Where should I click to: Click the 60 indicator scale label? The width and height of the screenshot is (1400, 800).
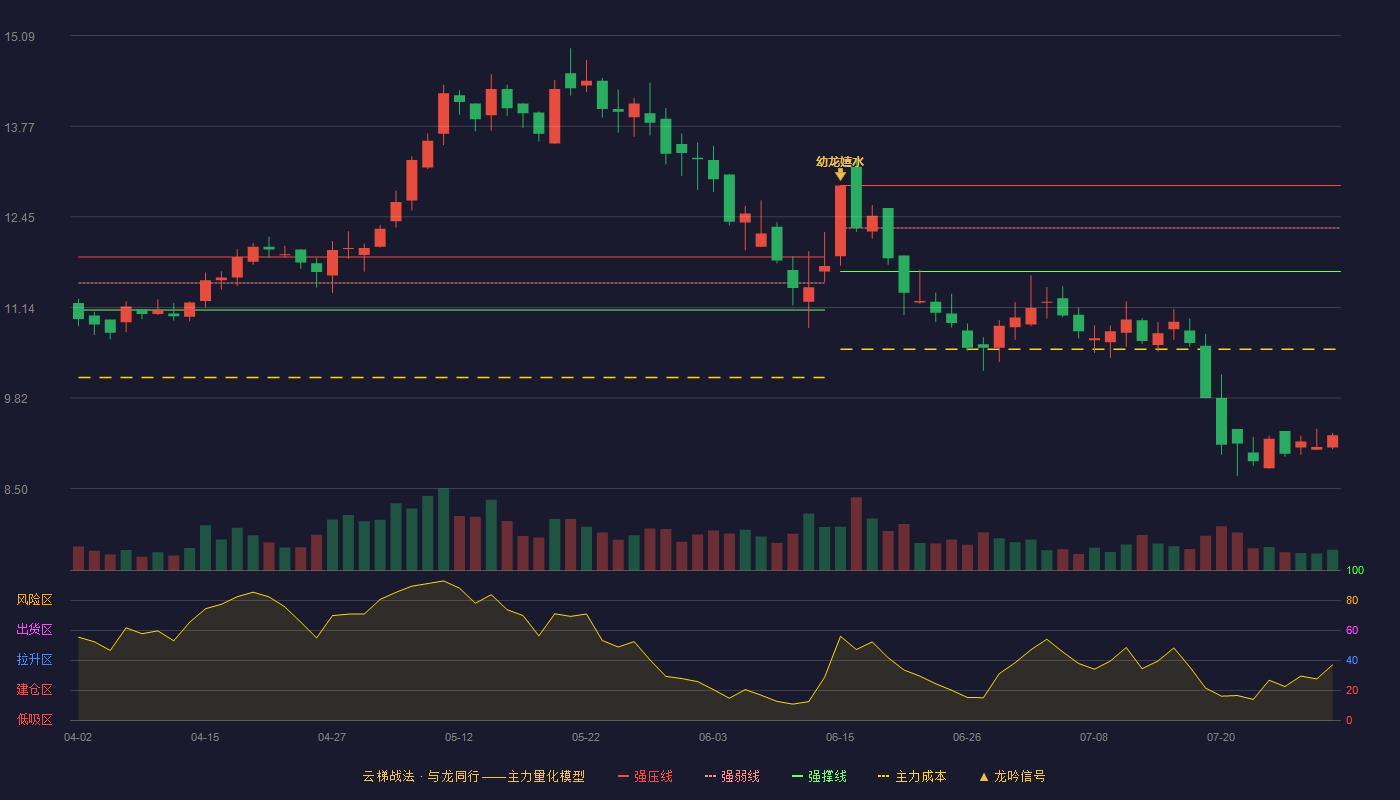1352,630
